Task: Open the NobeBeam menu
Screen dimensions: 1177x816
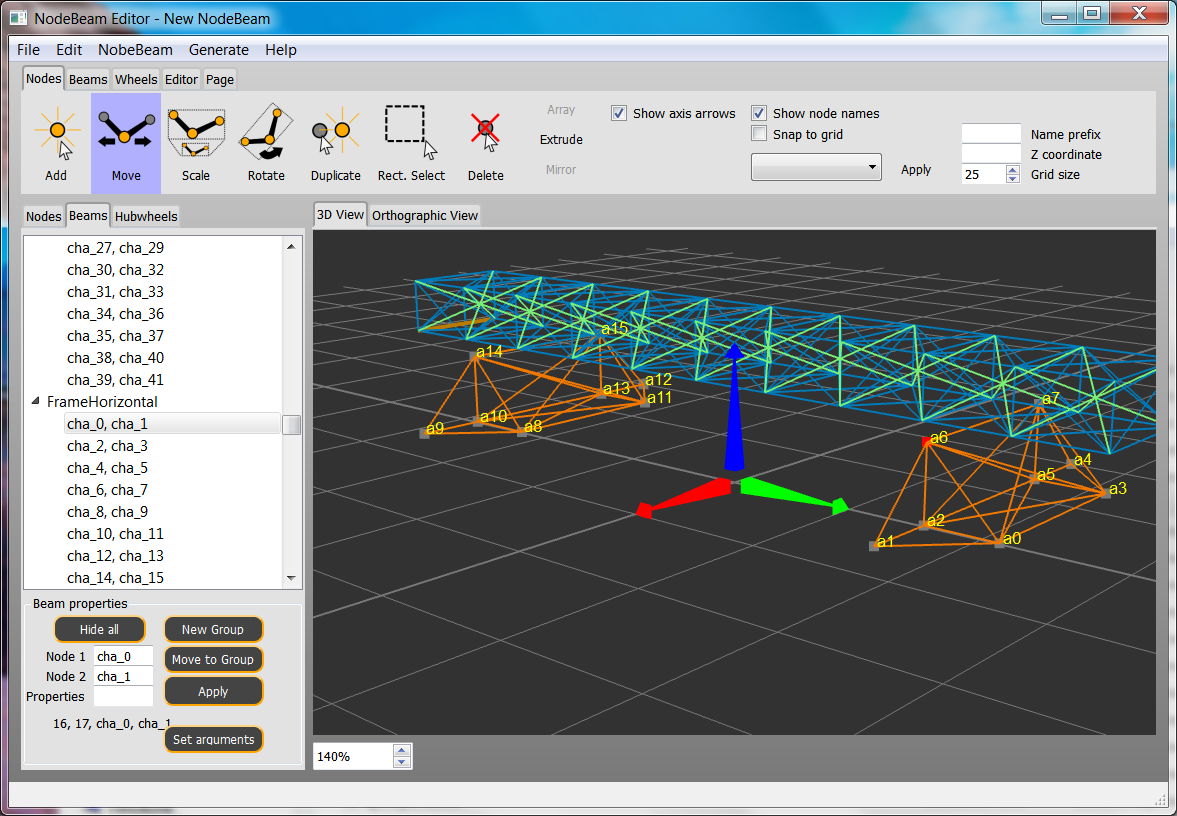Action: 135,50
